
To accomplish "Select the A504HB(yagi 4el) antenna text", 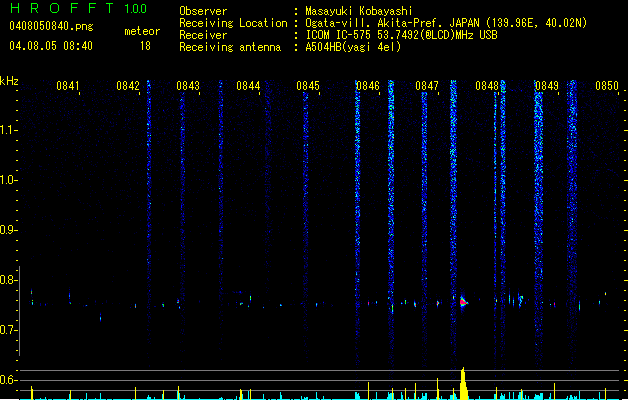I will [x=353, y=47].
